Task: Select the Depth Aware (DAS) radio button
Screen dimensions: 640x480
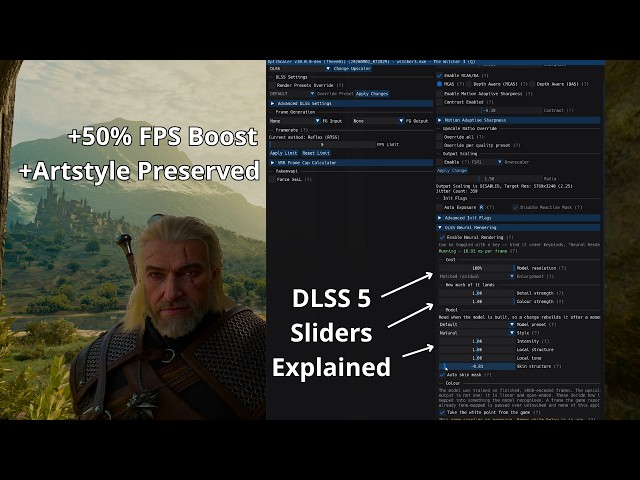Action: tap(532, 84)
